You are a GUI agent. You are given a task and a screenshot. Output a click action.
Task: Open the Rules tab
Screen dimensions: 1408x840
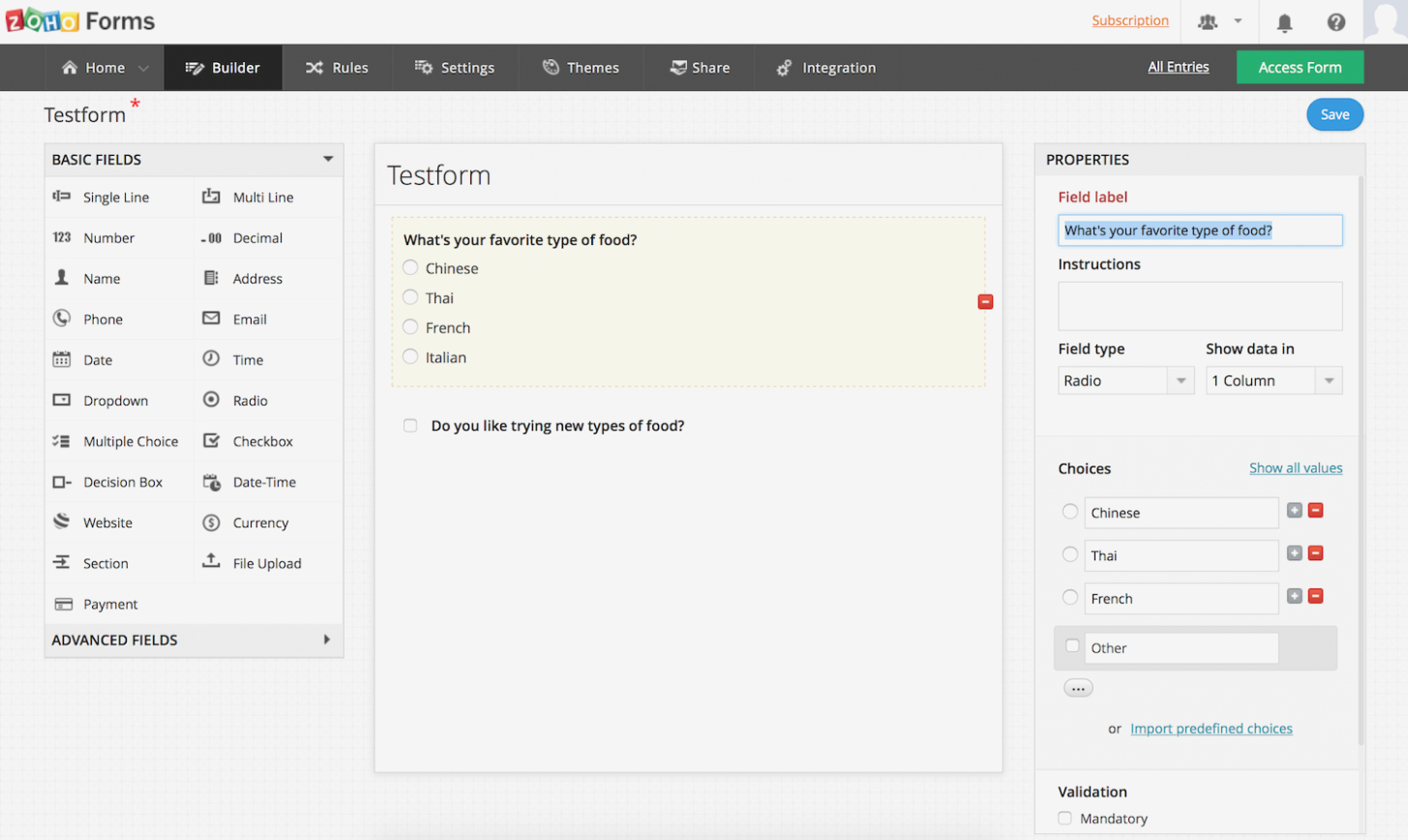[337, 68]
